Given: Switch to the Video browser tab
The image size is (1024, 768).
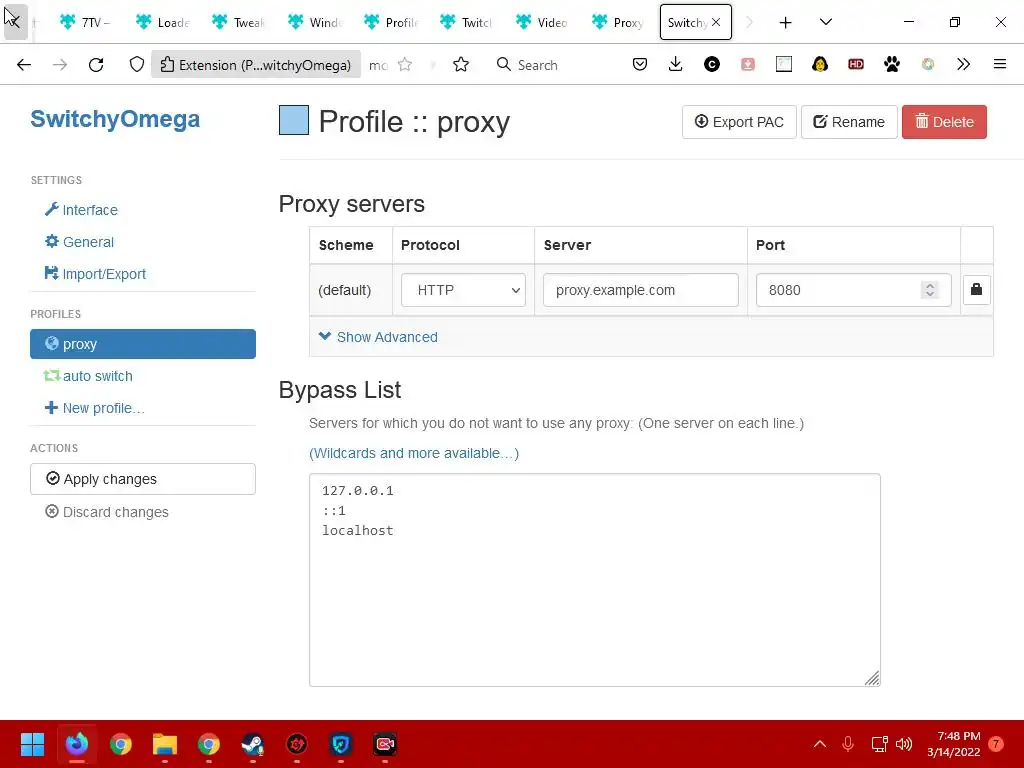Looking at the screenshot, I should [543, 22].
